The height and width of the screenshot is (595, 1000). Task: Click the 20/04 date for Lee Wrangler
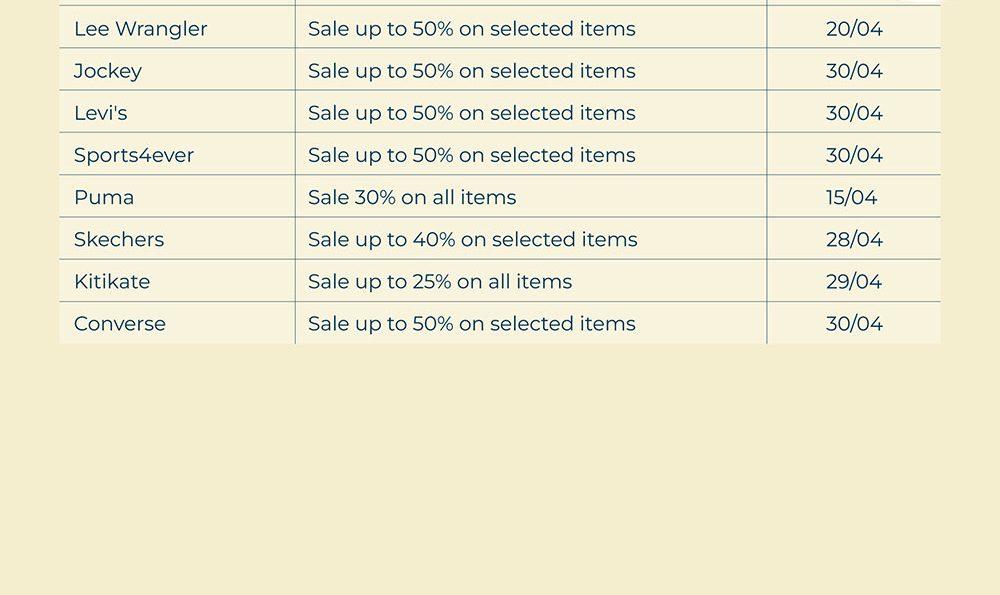854,29
